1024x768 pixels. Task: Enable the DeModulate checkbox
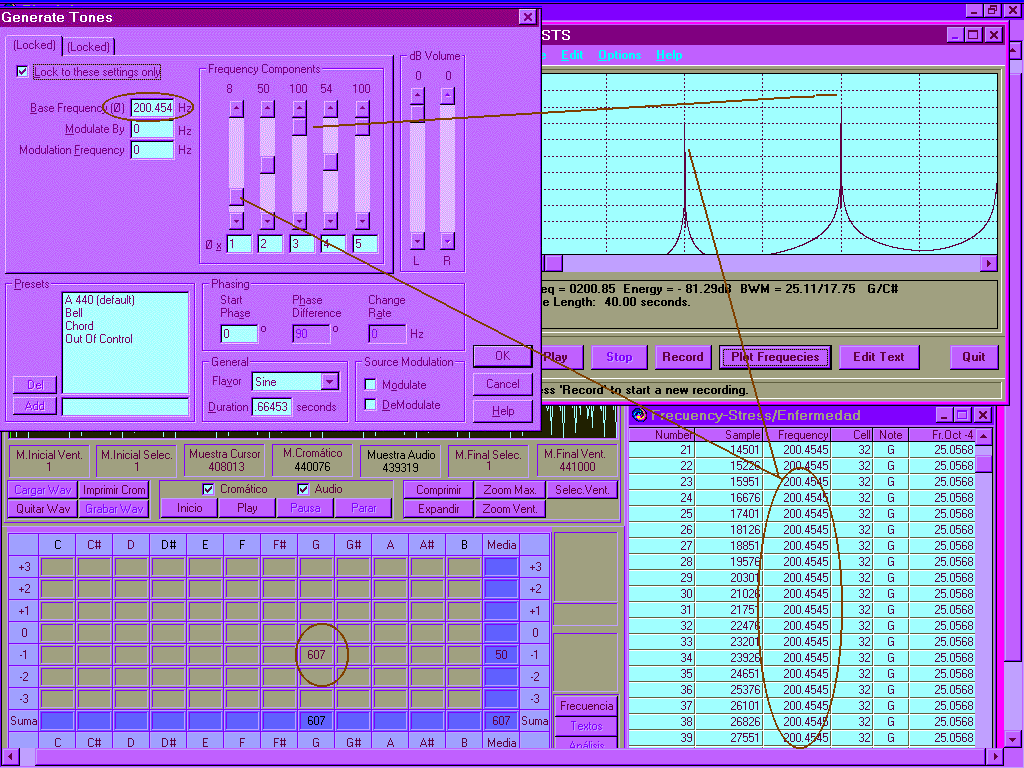pyautogui.click(x=371, y=405)
